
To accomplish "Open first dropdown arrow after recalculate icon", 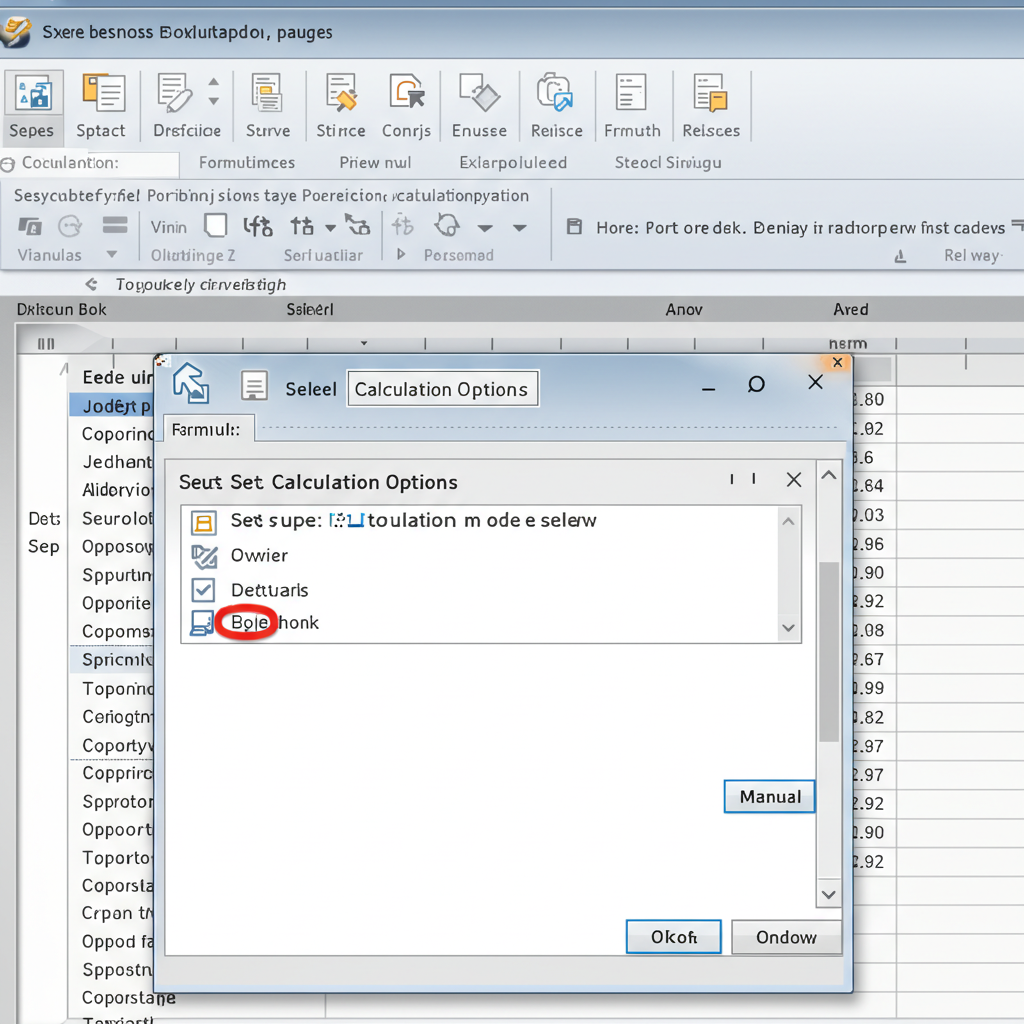I will click(485, 228).
